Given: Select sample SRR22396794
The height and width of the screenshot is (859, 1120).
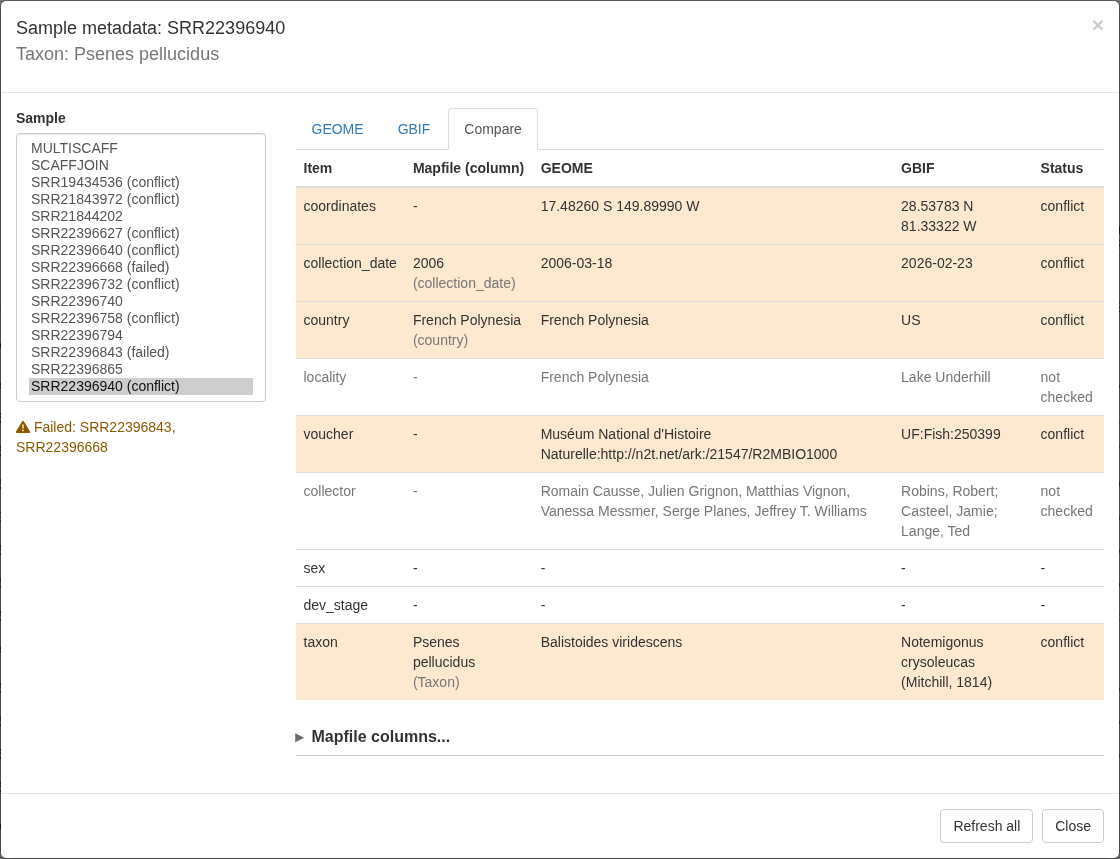Looking at the screenshot, I should coord(141,335).
